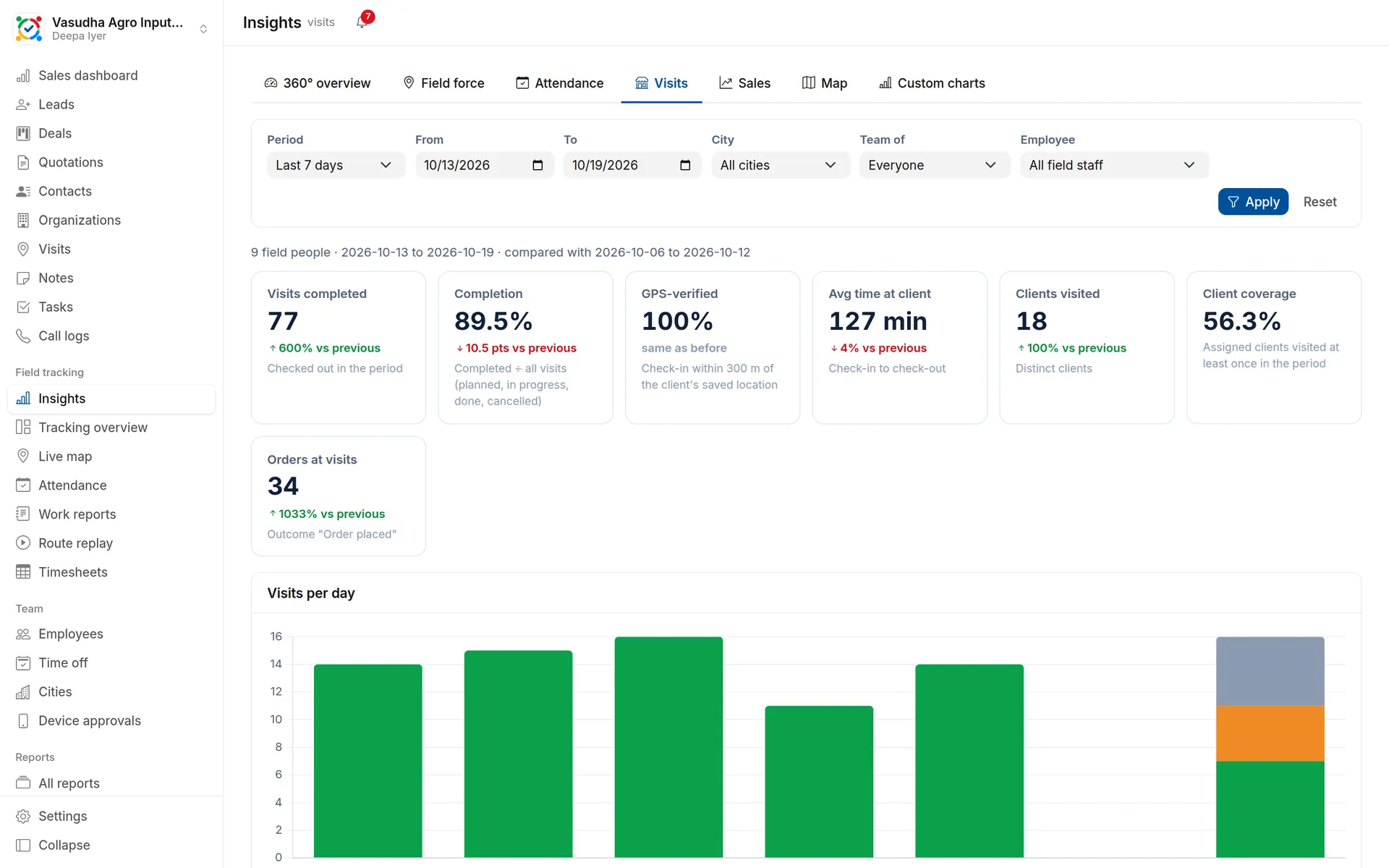Click the Organizations building icon

click(x=23, y=221)
